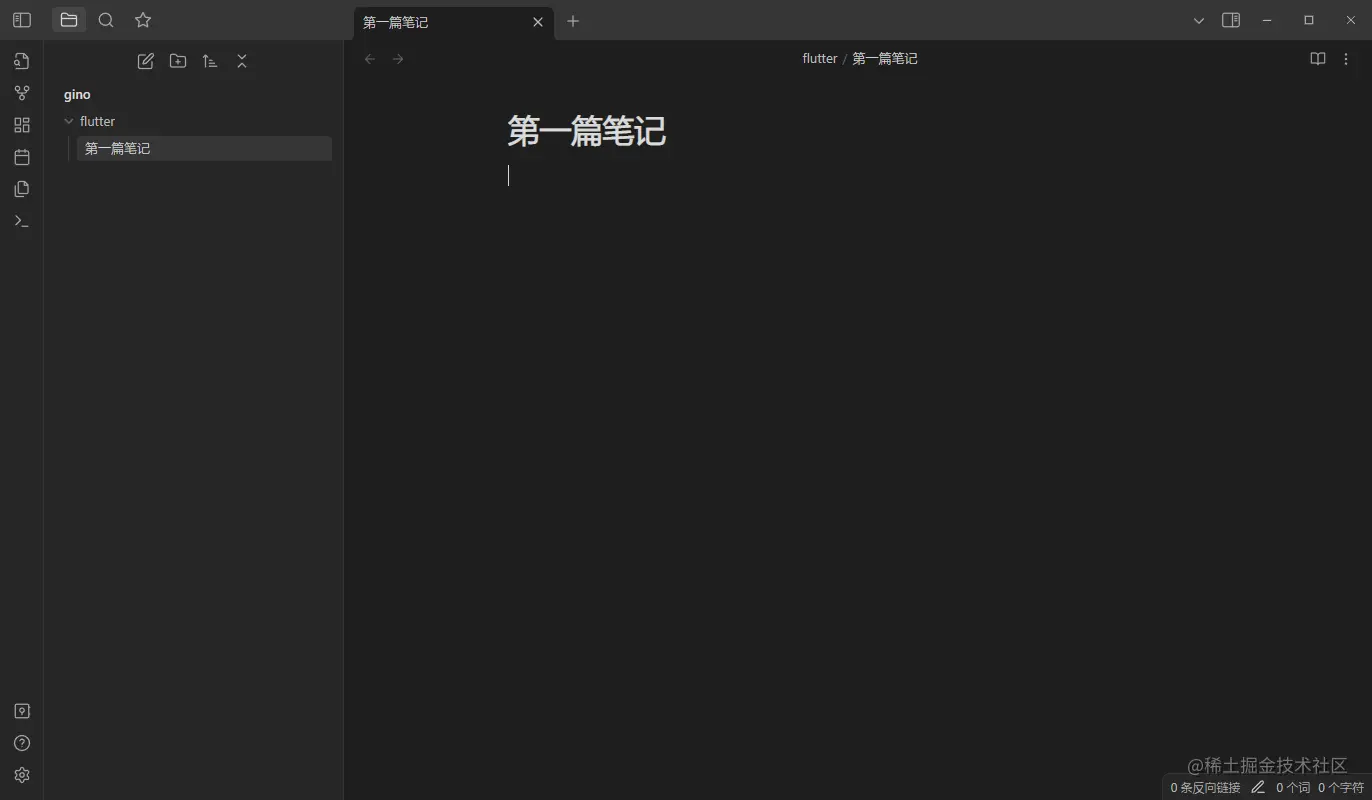The image size is (1372, 800).
Task: Minimize the Obsidian window
Action: 1267,20
